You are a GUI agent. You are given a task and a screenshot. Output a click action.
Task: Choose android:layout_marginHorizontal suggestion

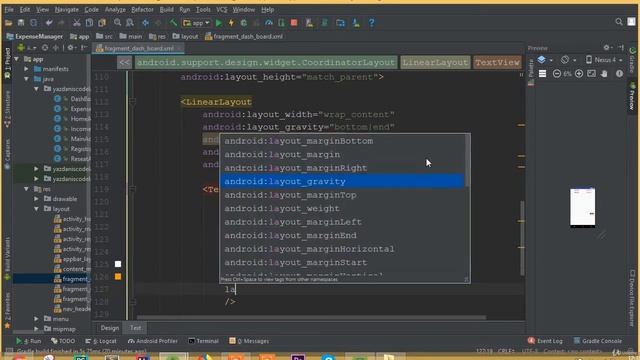point(342,249)
